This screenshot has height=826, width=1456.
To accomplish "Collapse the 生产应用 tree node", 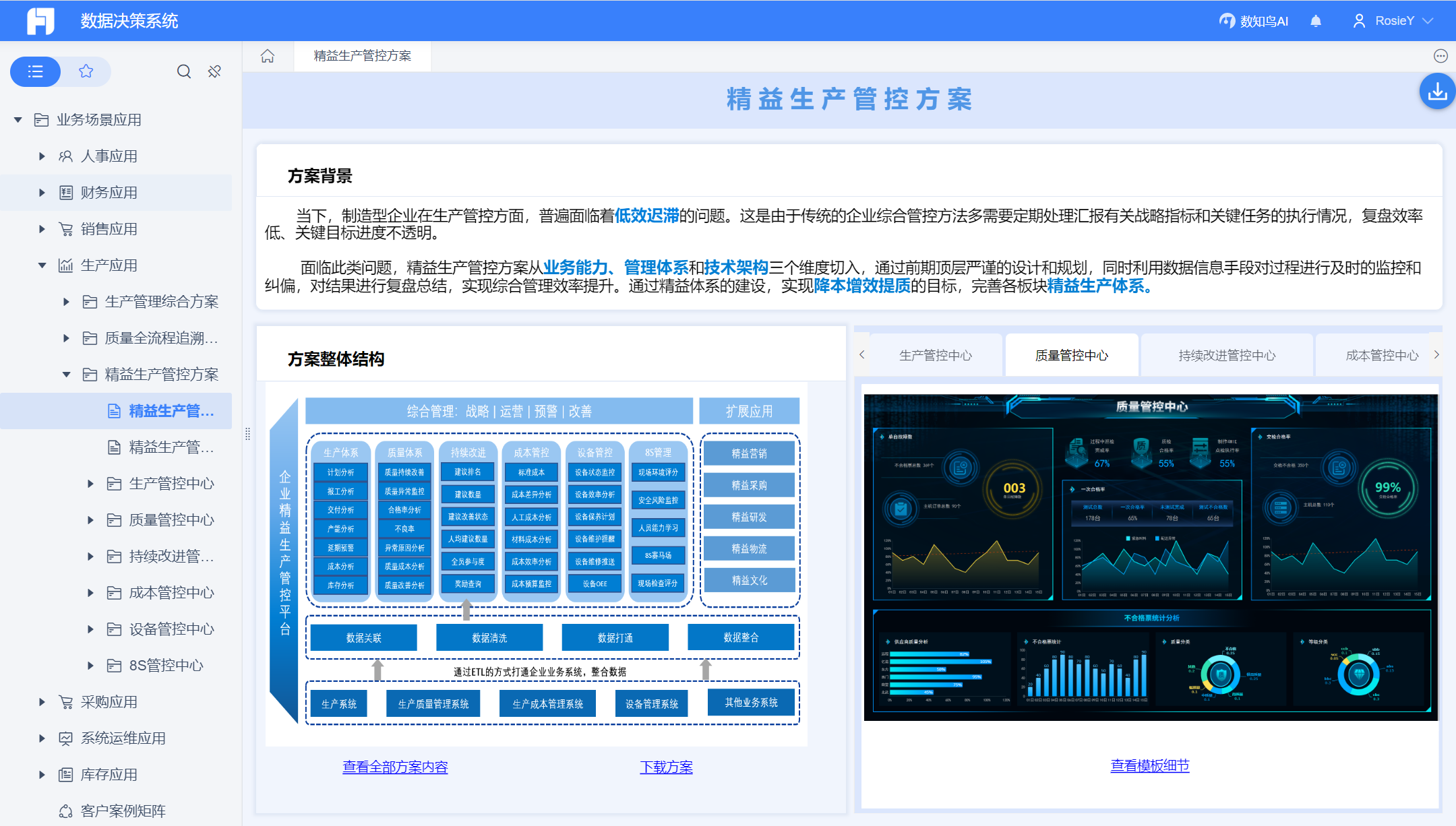I will click(42, 265).
